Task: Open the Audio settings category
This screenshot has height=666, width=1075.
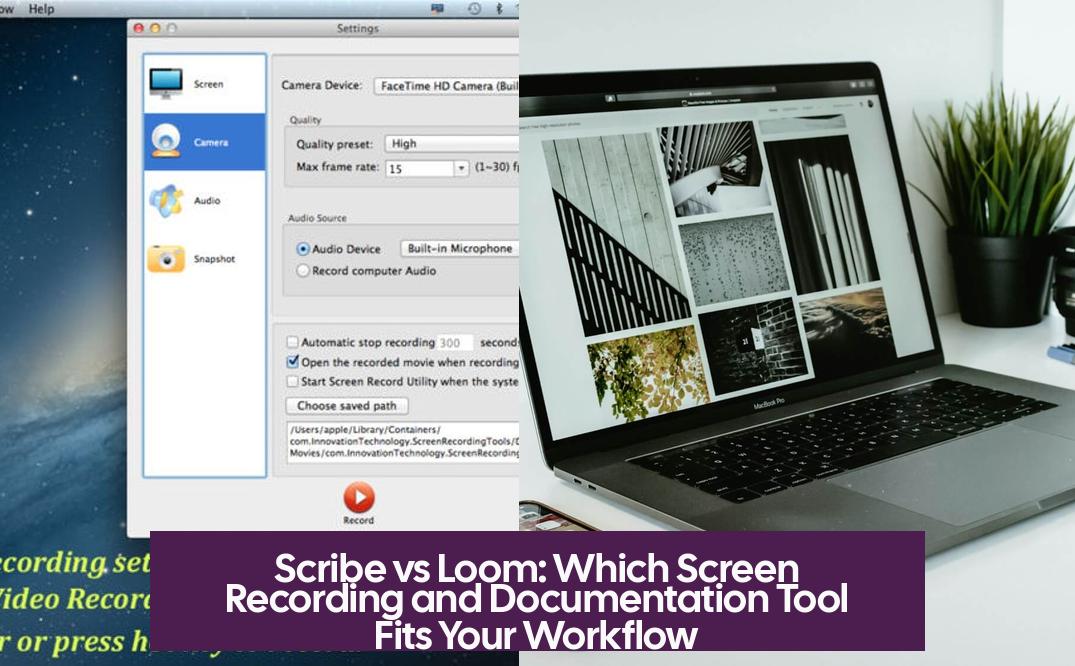Action: tap(204, 200)
